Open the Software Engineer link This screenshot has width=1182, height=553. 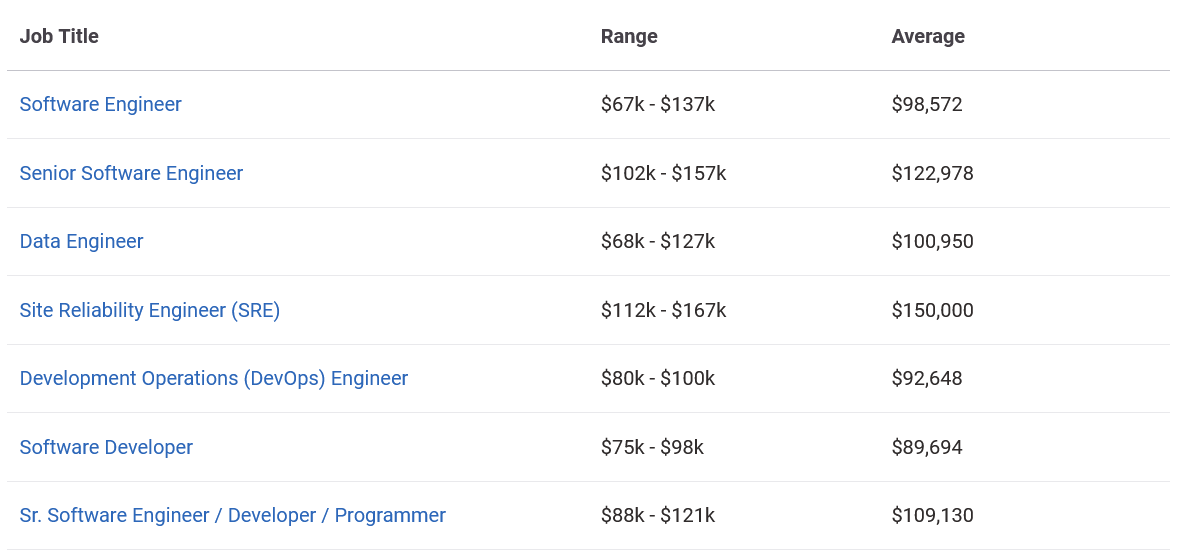(x=100, y=104)
